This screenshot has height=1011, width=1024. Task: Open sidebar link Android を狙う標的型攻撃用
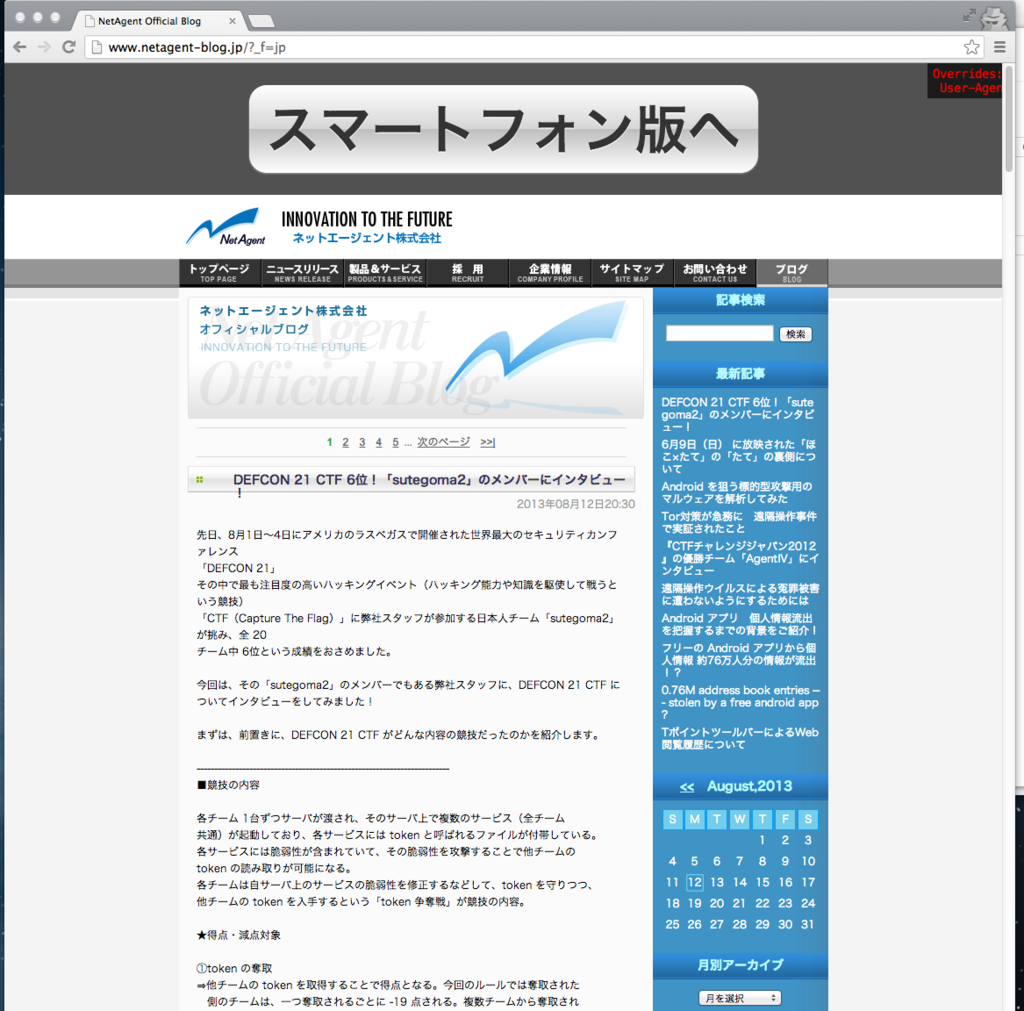point(737,492)
